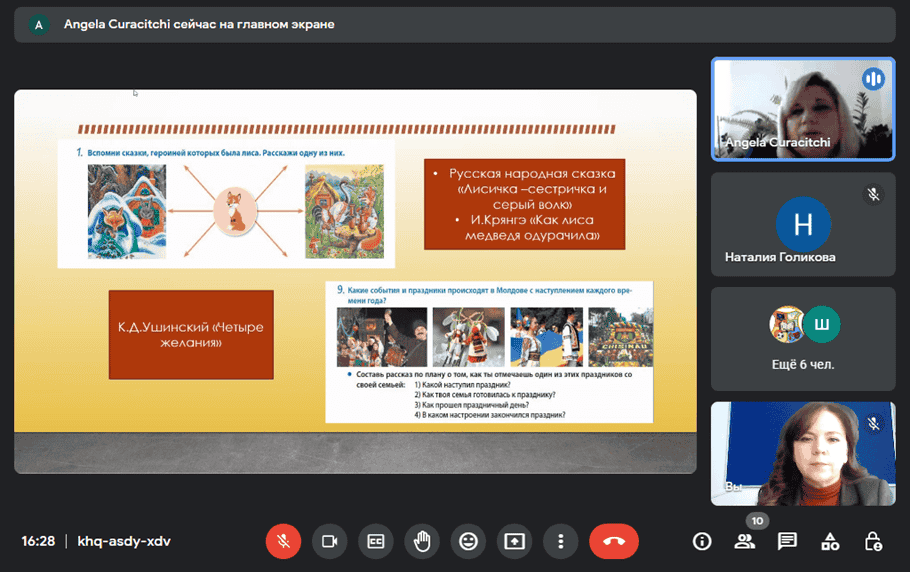
Task: Select Наталия Голикова's participant tile
Action: [x=802, y=224]
